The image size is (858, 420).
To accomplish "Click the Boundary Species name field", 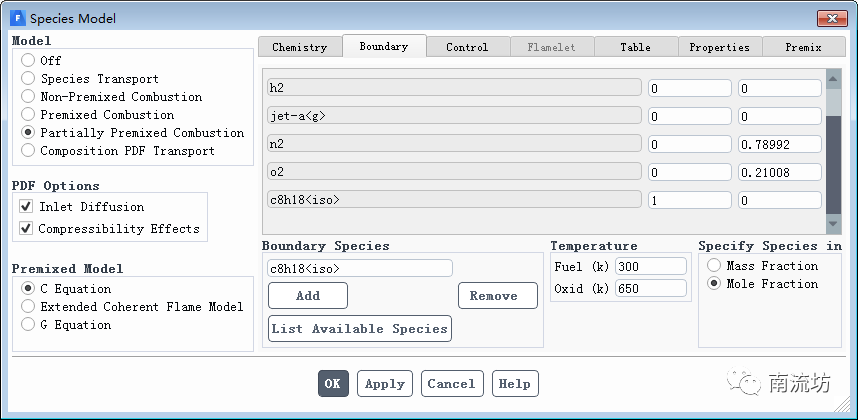I will [359, 268].
